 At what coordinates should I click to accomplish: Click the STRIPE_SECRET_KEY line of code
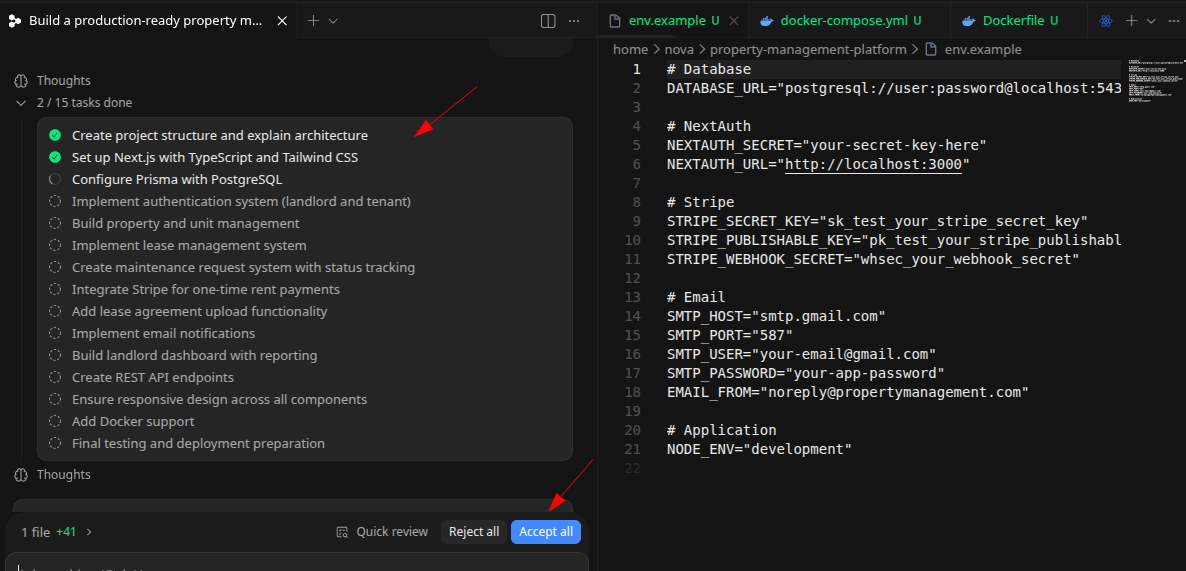tap(877, 221)
